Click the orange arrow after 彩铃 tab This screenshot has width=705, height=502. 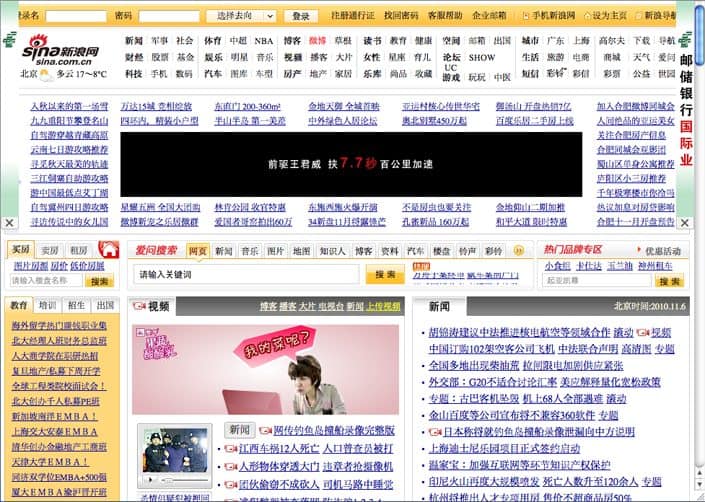coord(517,251)
